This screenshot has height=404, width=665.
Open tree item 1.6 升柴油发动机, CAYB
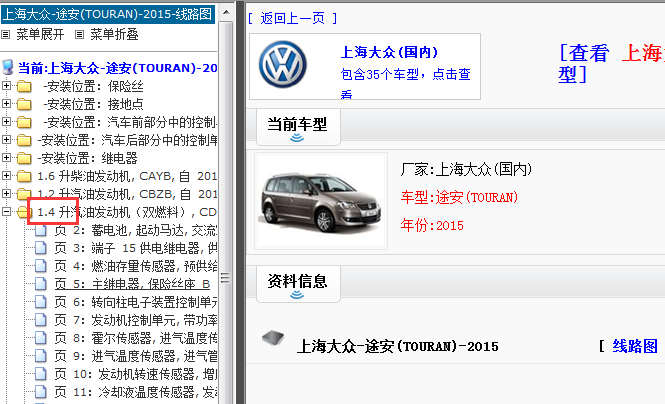(x=127, y=176)
